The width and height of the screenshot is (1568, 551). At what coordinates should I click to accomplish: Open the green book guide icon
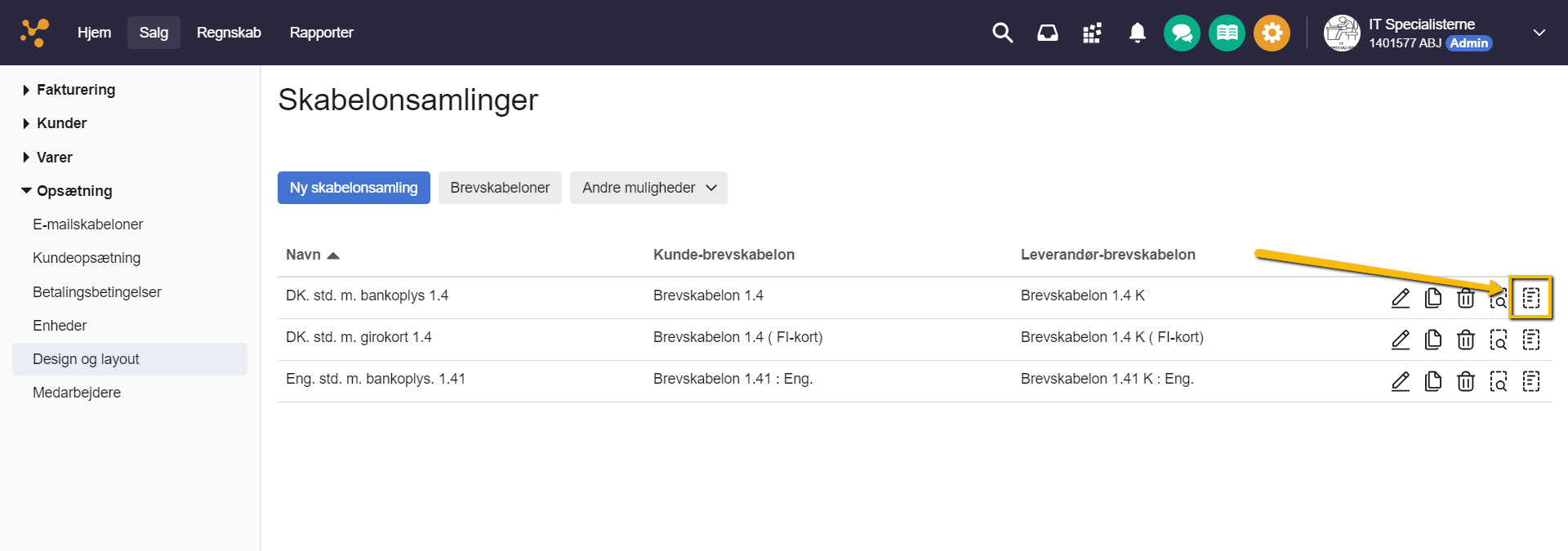click(1227, 33)
